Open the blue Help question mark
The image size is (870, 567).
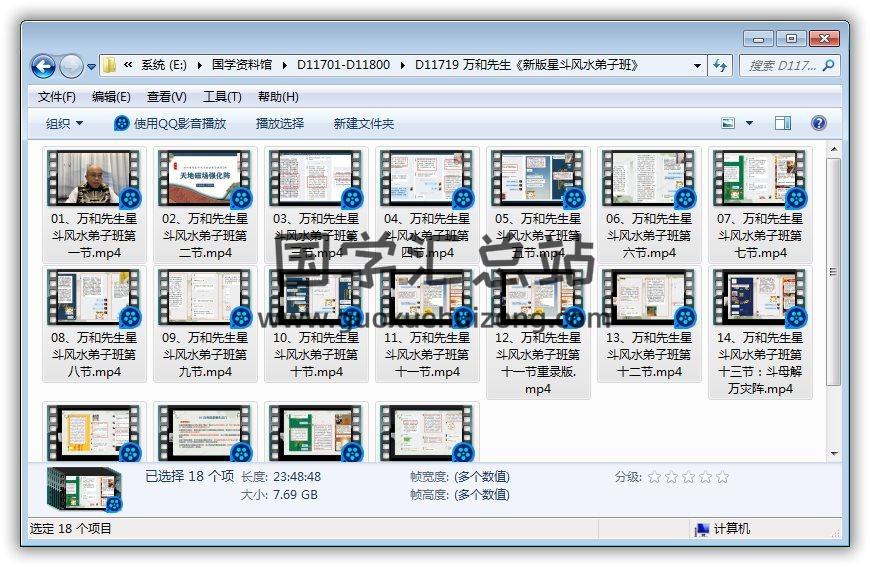[818, 123]
